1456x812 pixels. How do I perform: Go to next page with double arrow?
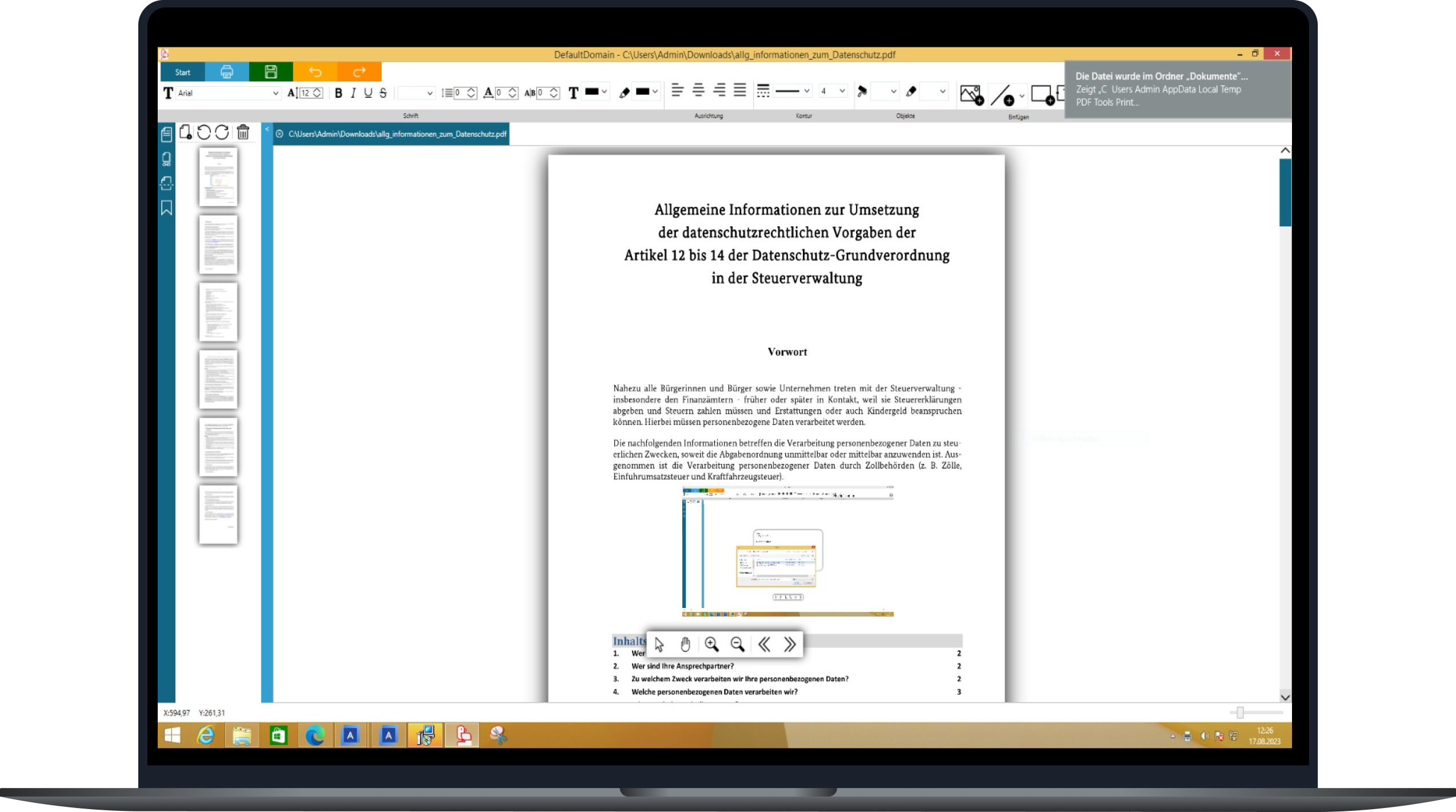(790, 645)
